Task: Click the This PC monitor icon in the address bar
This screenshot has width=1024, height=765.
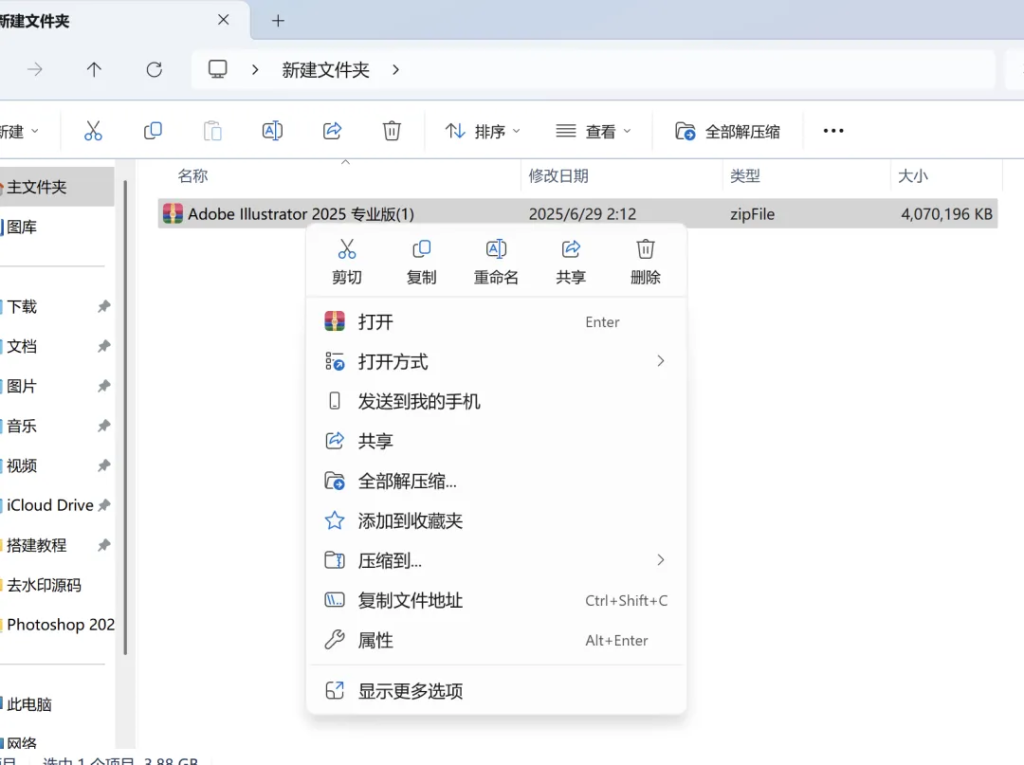Action: tap(217, 69)
